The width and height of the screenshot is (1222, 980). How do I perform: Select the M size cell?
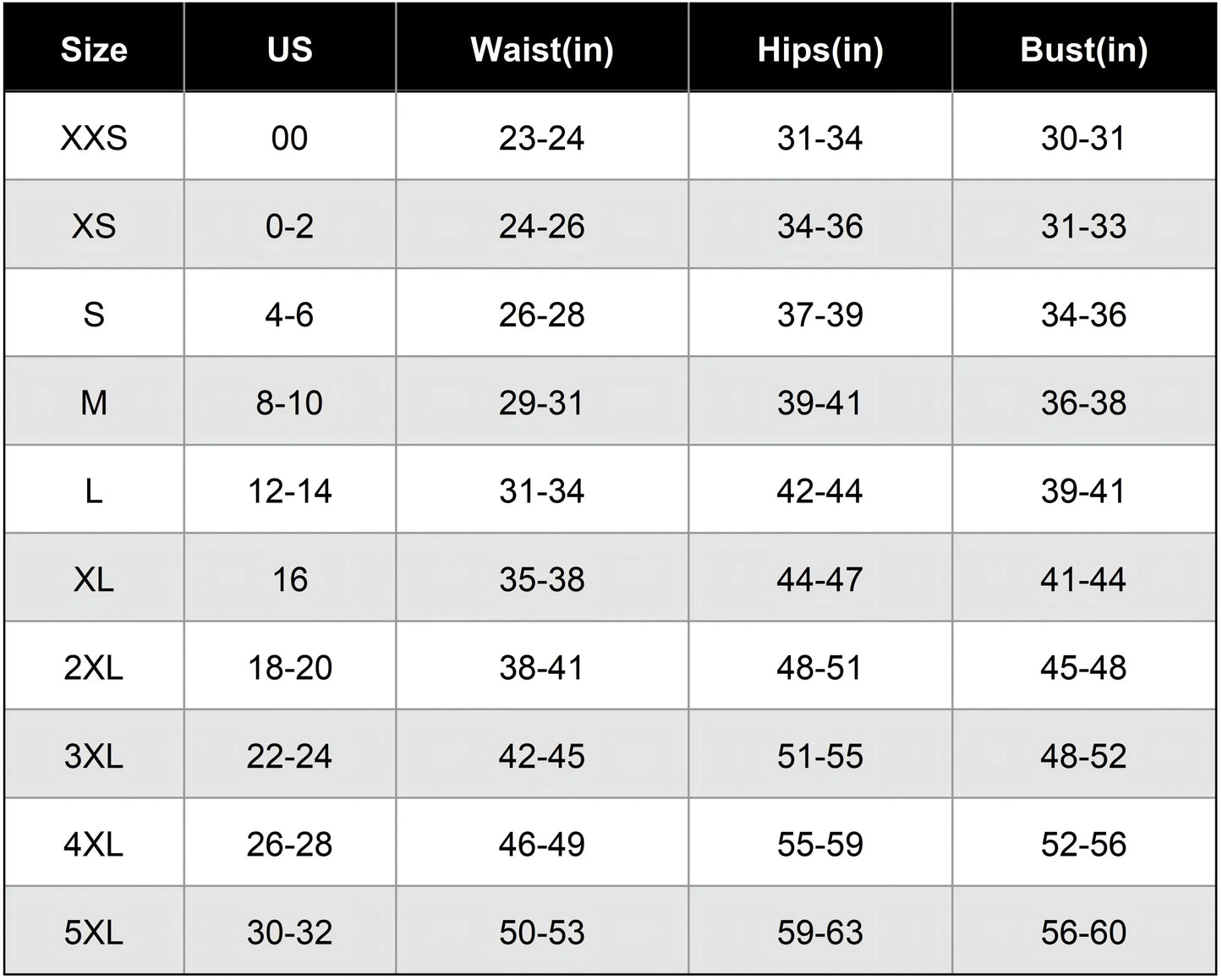click(94, 402)
